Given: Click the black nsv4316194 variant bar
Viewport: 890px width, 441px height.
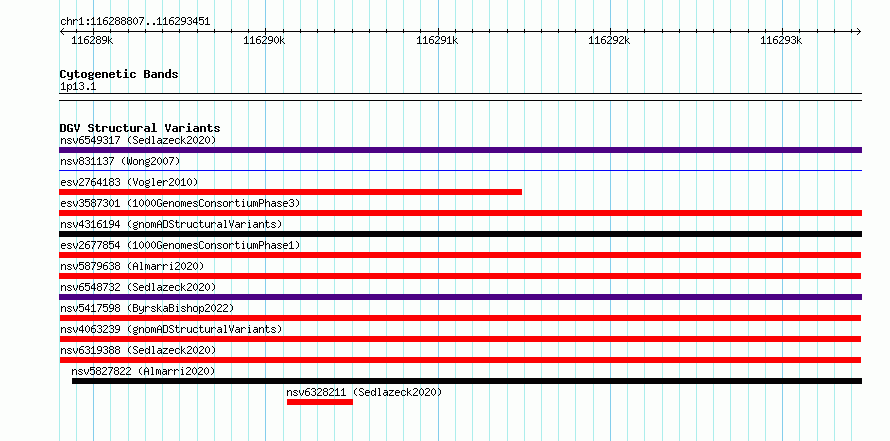Looking at the screenshot, I should point(460,234).
